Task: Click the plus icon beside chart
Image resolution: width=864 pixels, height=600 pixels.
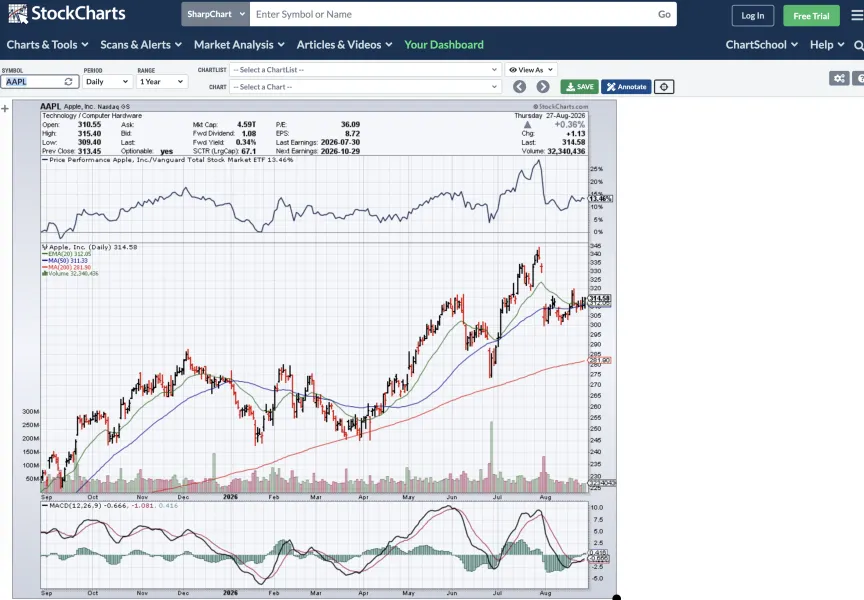Action: coord(5,109)
